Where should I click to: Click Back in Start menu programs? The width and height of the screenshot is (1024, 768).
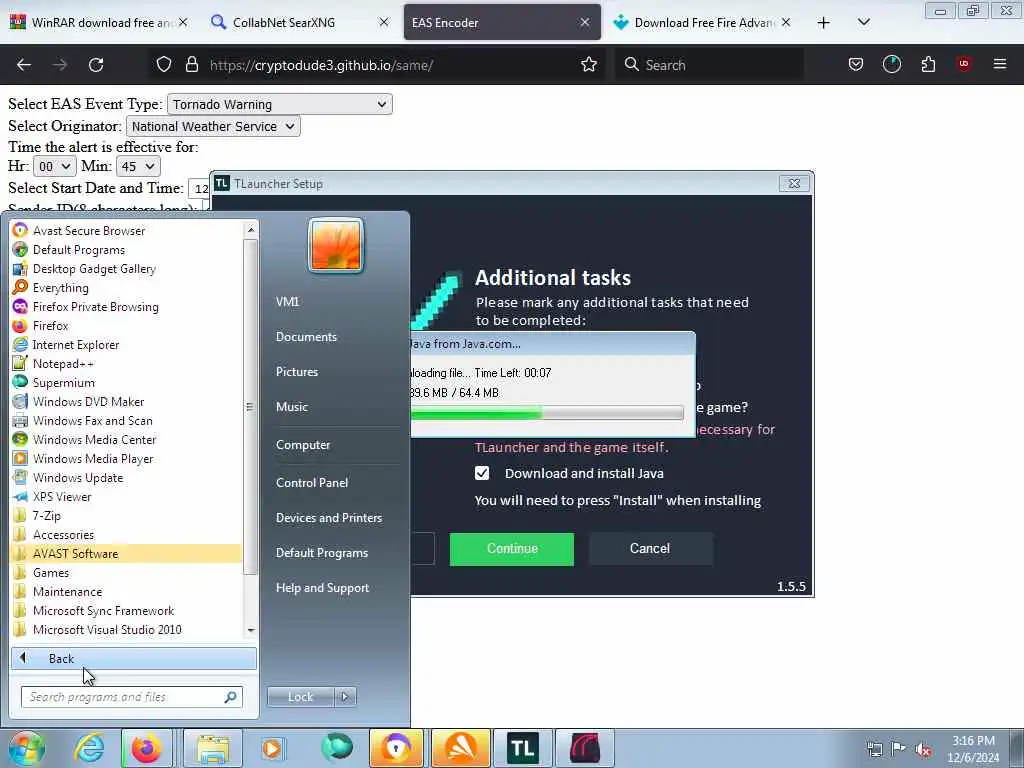tap(133, 658)
